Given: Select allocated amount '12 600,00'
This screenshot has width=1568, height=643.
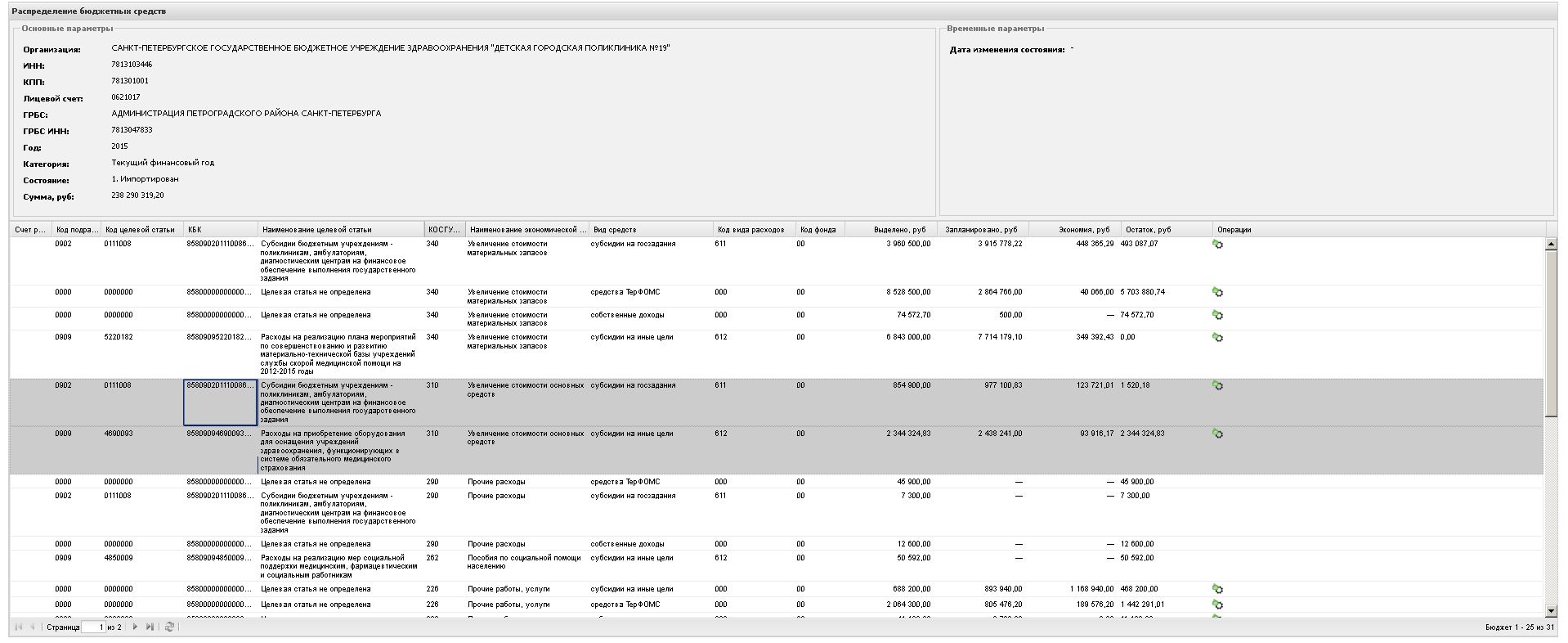Looking at the screenshot, I should (913, 544).
